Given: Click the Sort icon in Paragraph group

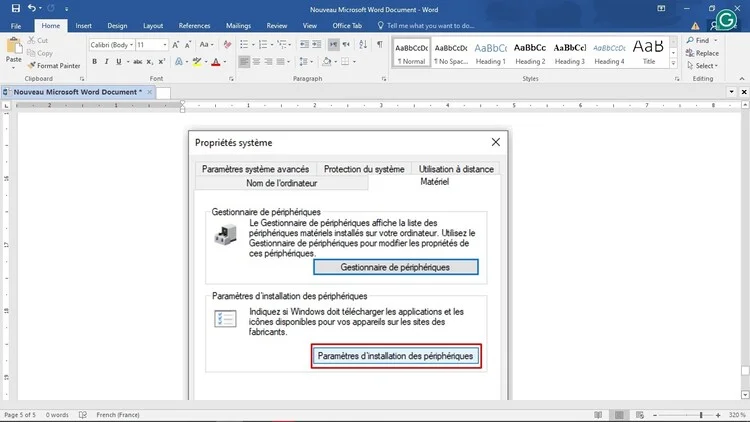Looking at the screenshot, I should pos(362,45).
